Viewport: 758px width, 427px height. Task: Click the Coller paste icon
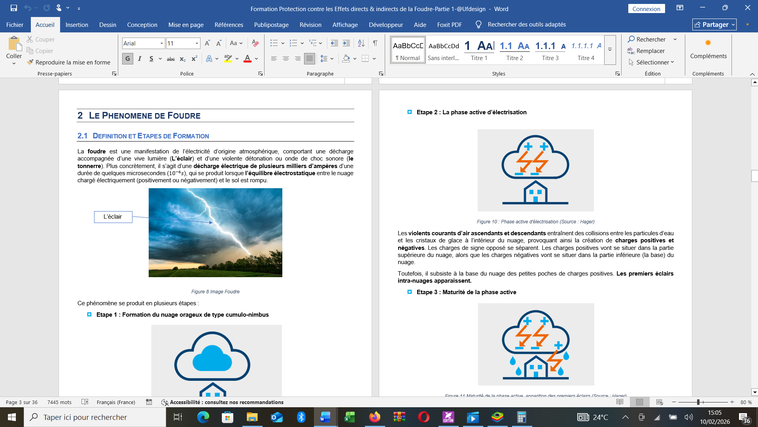point(14,48)
